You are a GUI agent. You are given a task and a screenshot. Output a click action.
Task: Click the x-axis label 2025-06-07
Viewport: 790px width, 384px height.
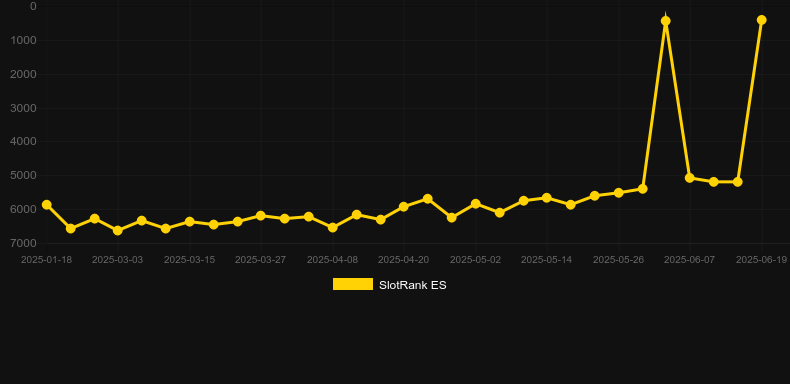pos(690,260)
